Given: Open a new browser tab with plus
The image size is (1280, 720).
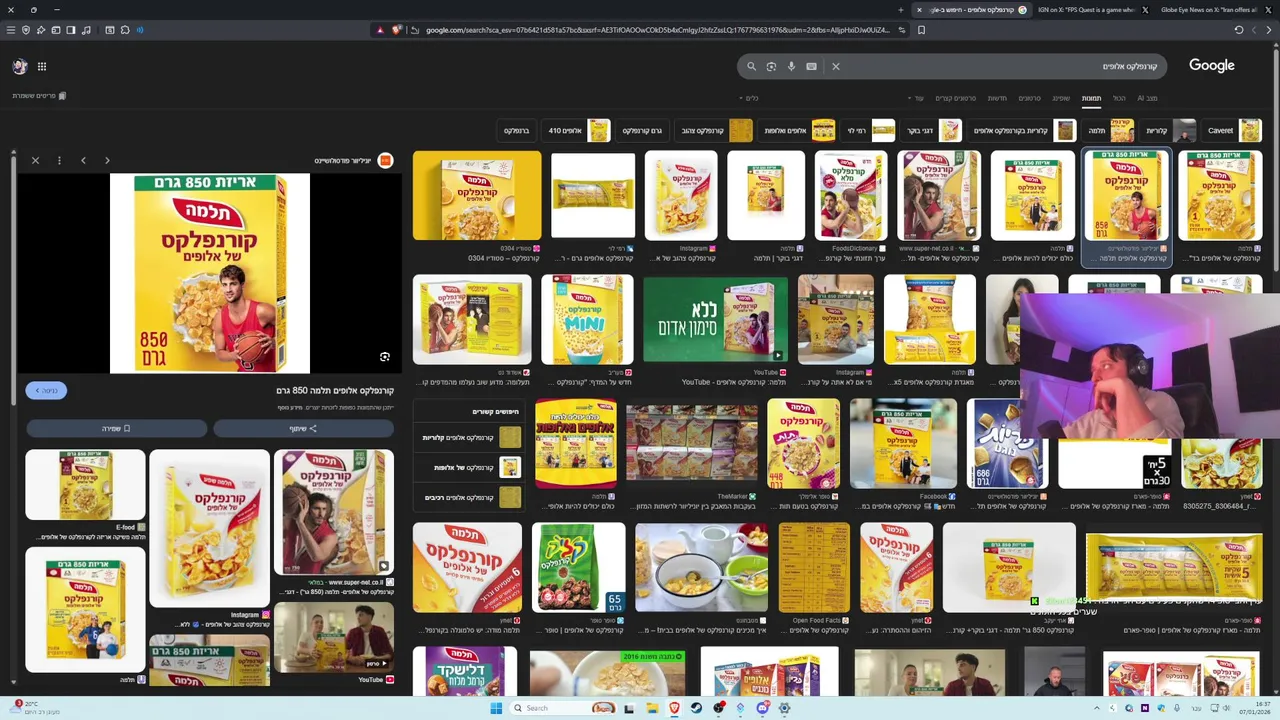Looking at the screenshot, I should (x=901, y=10).
